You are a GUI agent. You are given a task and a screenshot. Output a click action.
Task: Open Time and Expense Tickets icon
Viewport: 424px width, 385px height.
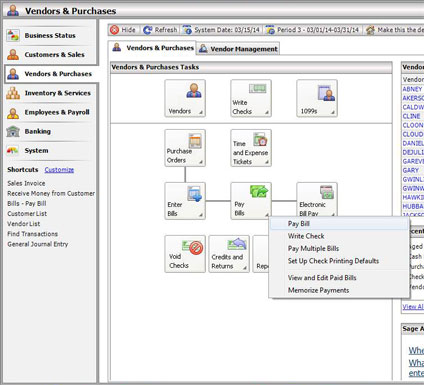[251, 148]
